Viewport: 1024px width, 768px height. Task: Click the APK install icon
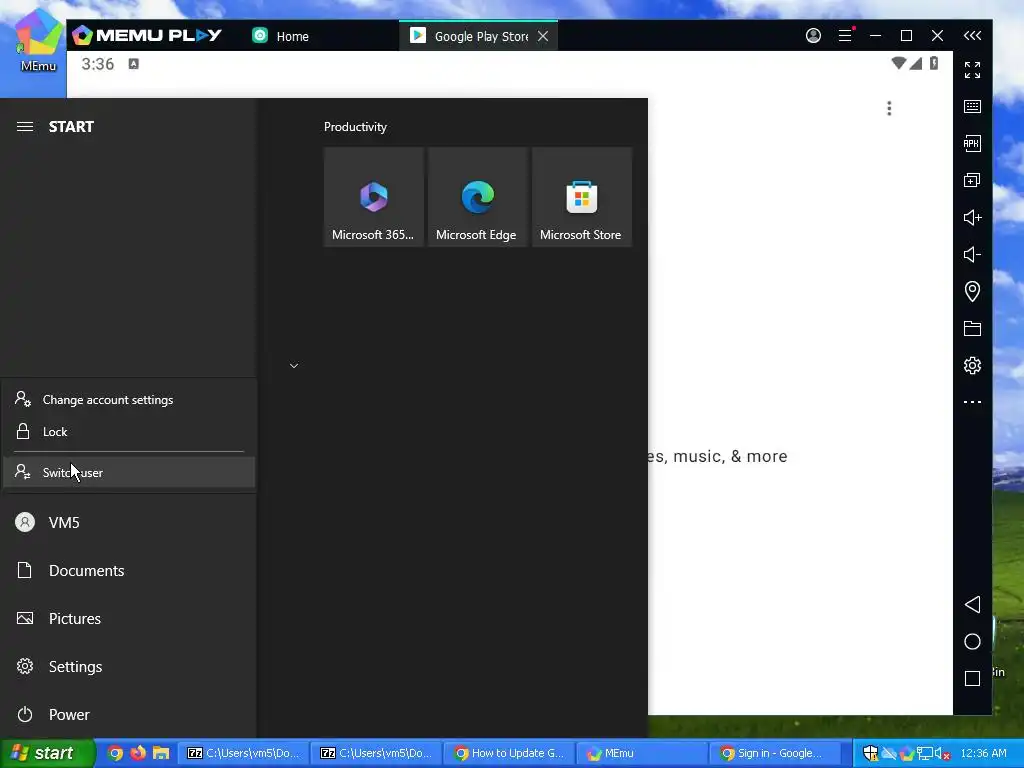972,144
